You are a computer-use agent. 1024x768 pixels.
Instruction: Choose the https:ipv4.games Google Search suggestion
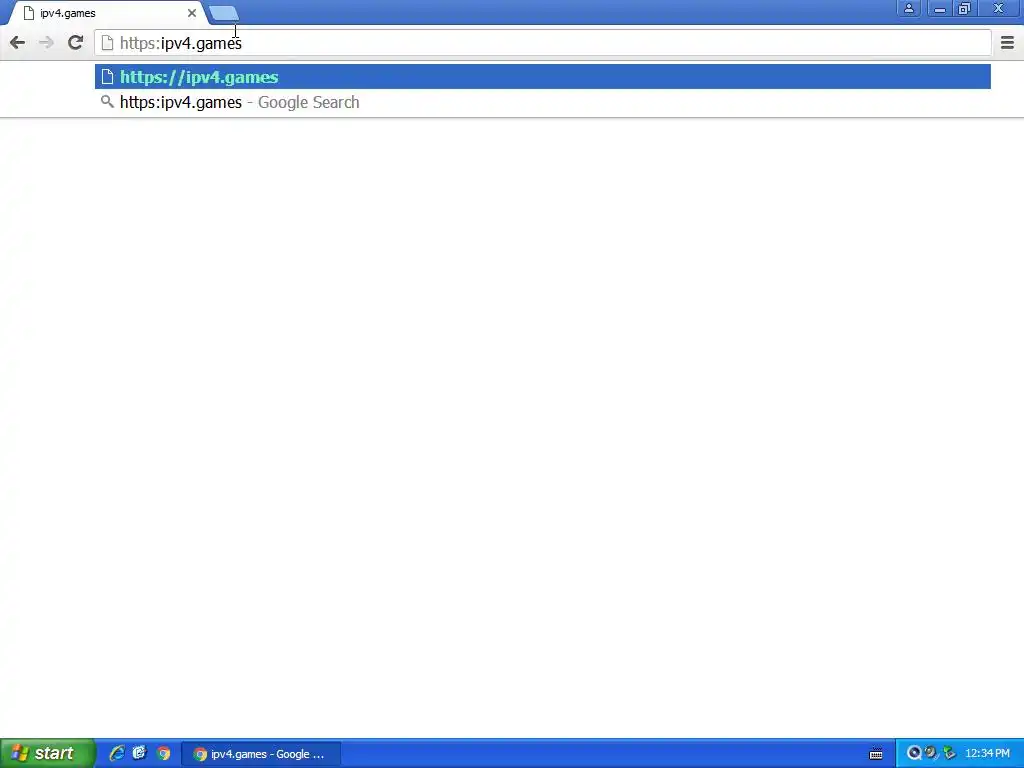tap(543, 103)
